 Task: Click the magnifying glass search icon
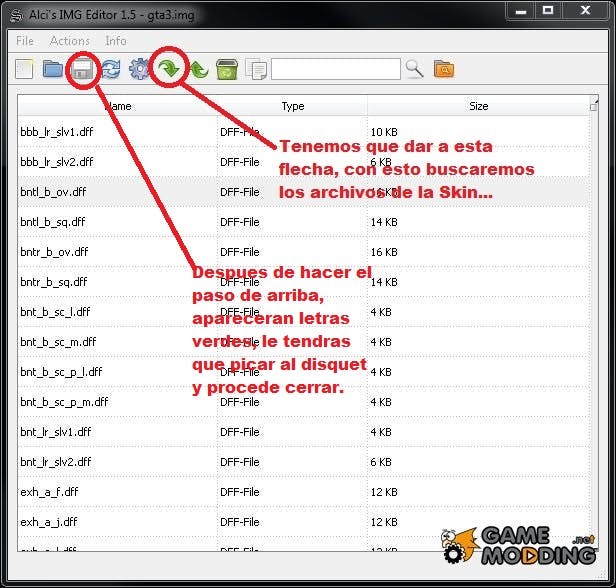pos(414,69)
